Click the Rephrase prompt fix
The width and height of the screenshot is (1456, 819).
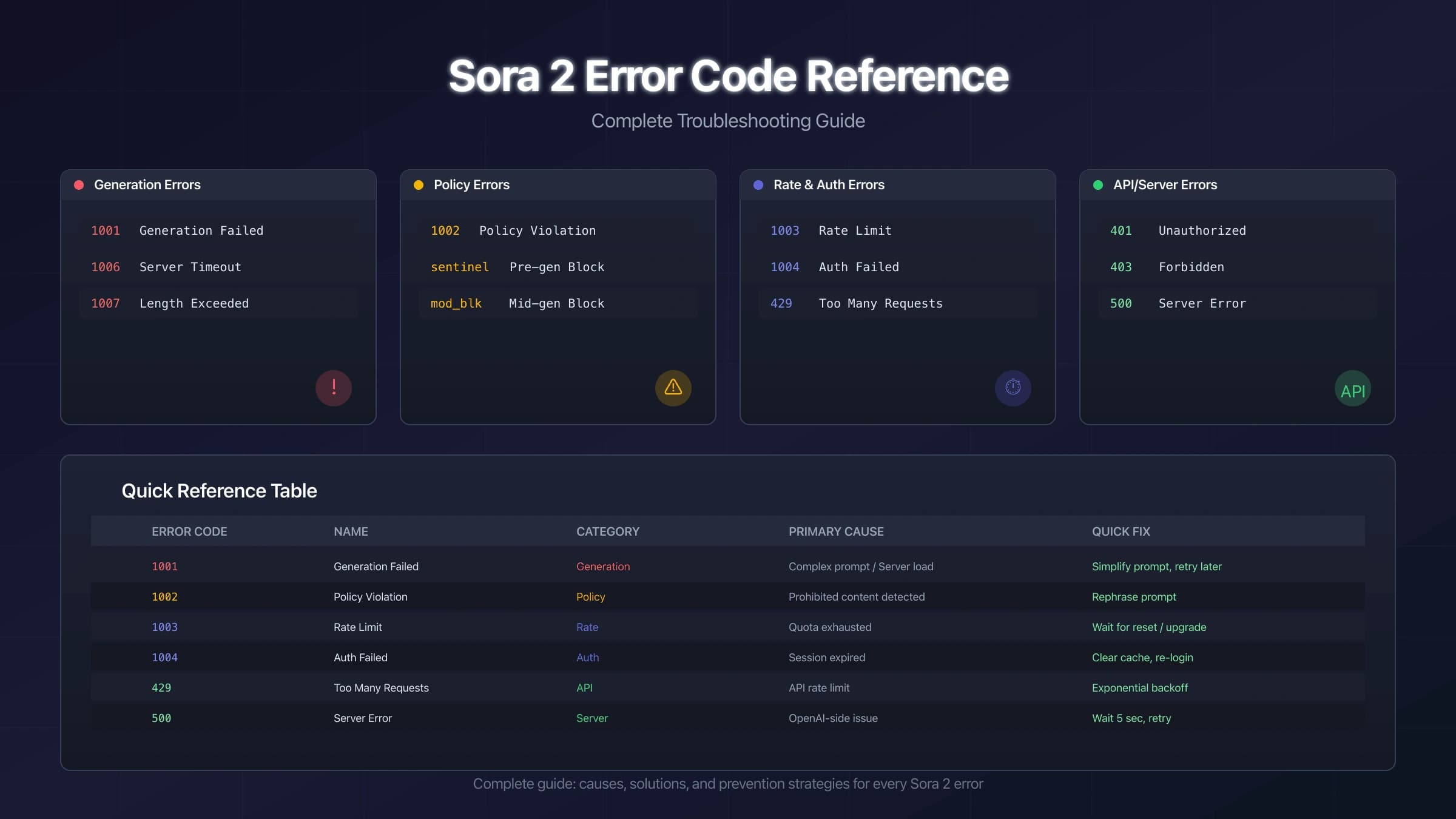(1134, 597)
